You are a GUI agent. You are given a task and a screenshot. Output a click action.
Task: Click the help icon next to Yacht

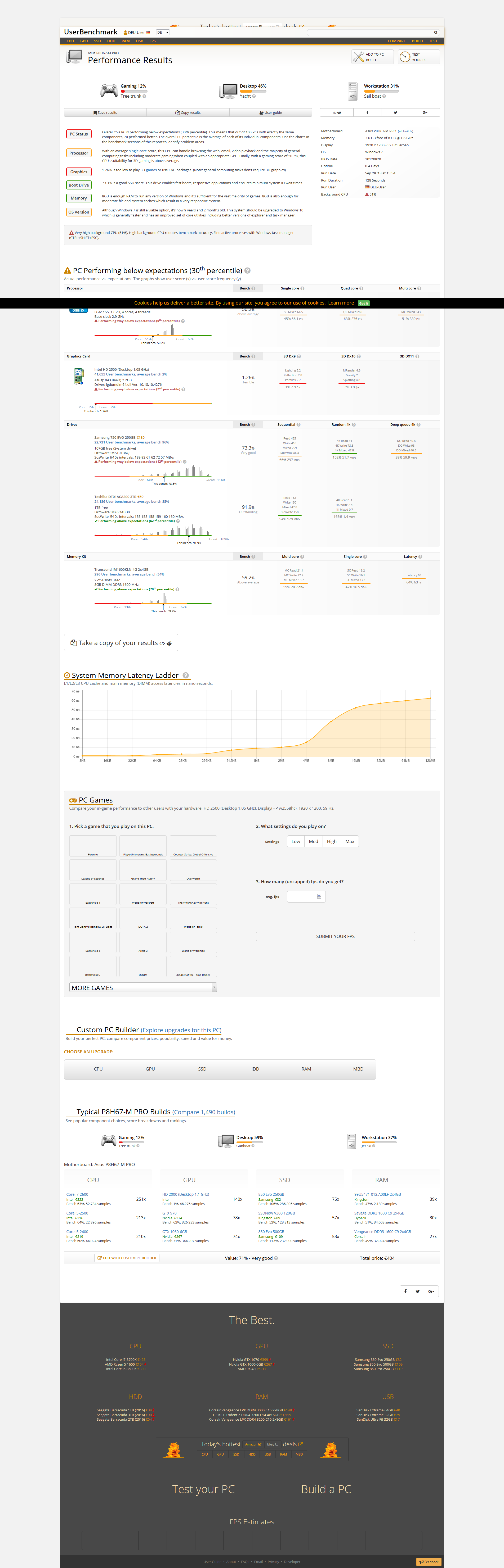coord(254,96)
